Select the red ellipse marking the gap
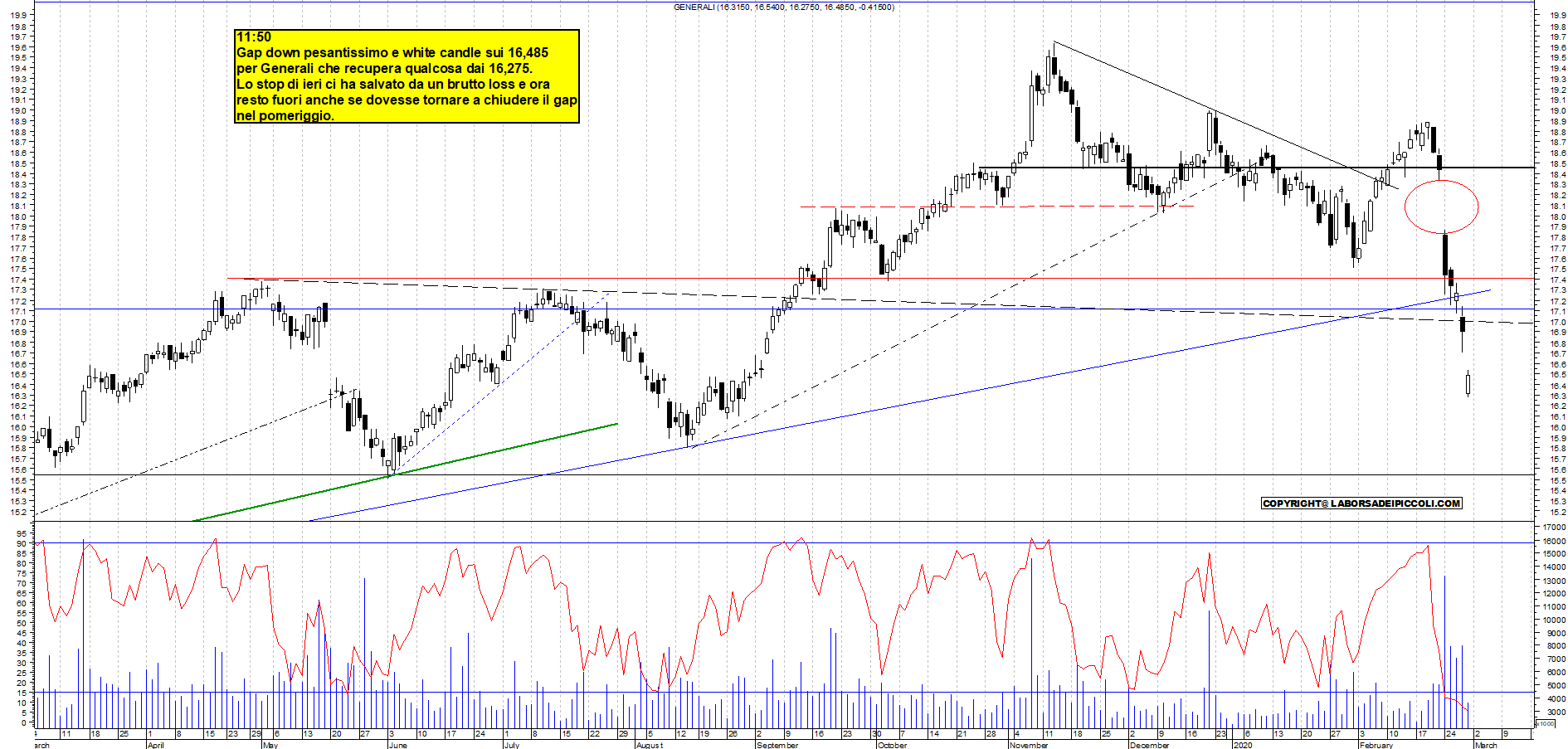Viewport: 1568px width, 749px height. coord(1442,206)
